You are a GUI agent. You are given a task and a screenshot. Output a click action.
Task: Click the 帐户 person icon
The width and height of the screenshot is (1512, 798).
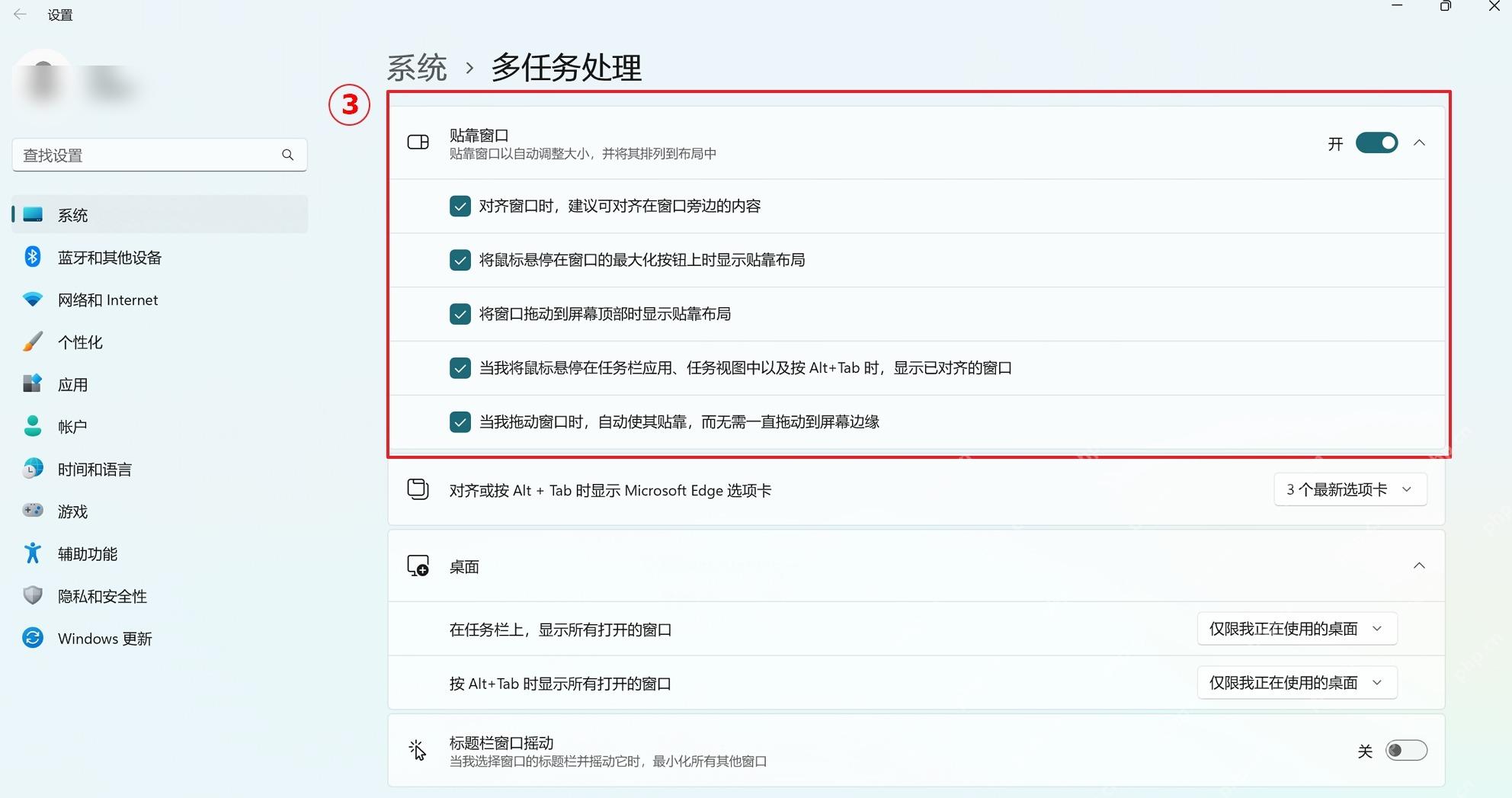click(33, 426)
